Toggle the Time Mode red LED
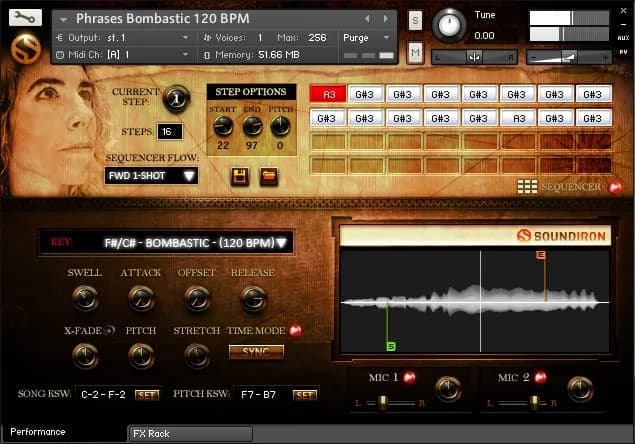 pos(295,330)
